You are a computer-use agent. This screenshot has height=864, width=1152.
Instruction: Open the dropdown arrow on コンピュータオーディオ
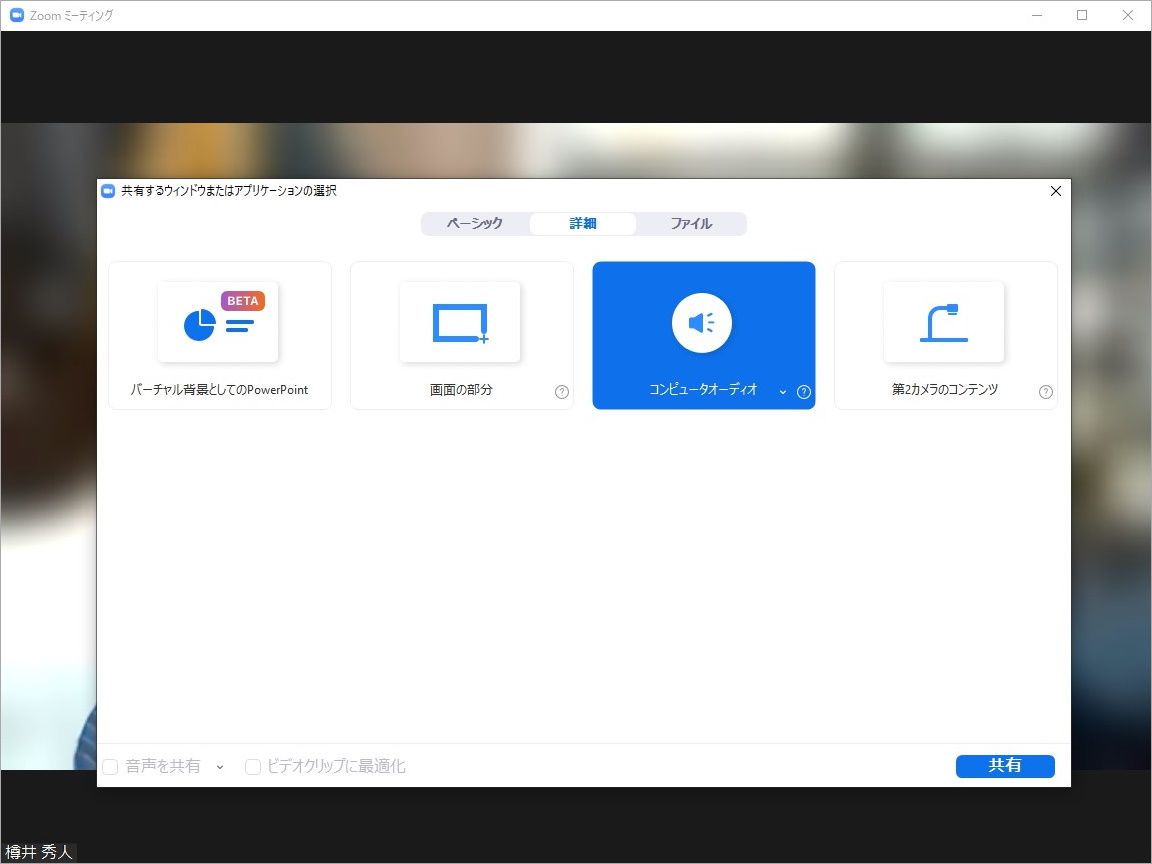782,393
